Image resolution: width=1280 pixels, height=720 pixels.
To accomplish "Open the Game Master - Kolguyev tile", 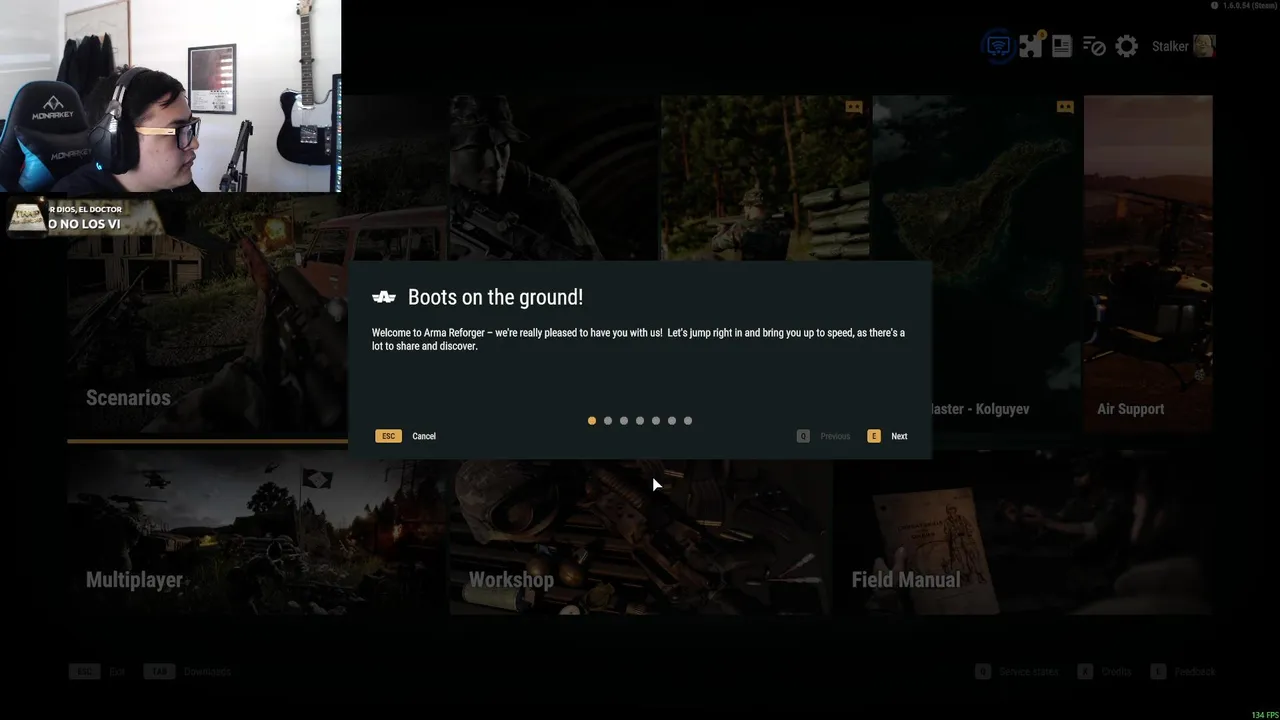I will (x=976, y=264).
